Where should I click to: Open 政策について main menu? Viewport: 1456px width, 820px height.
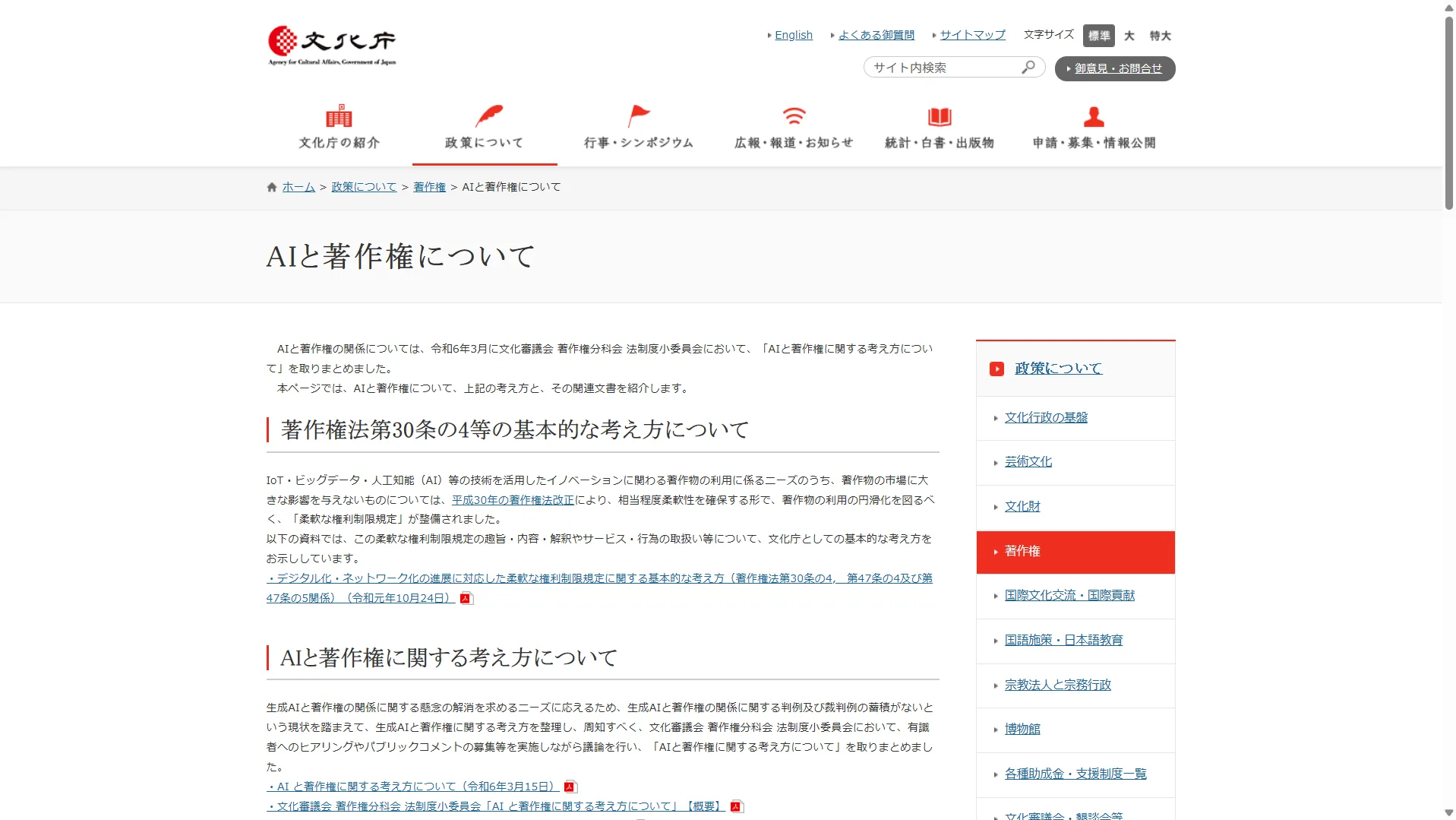[485, 128]
